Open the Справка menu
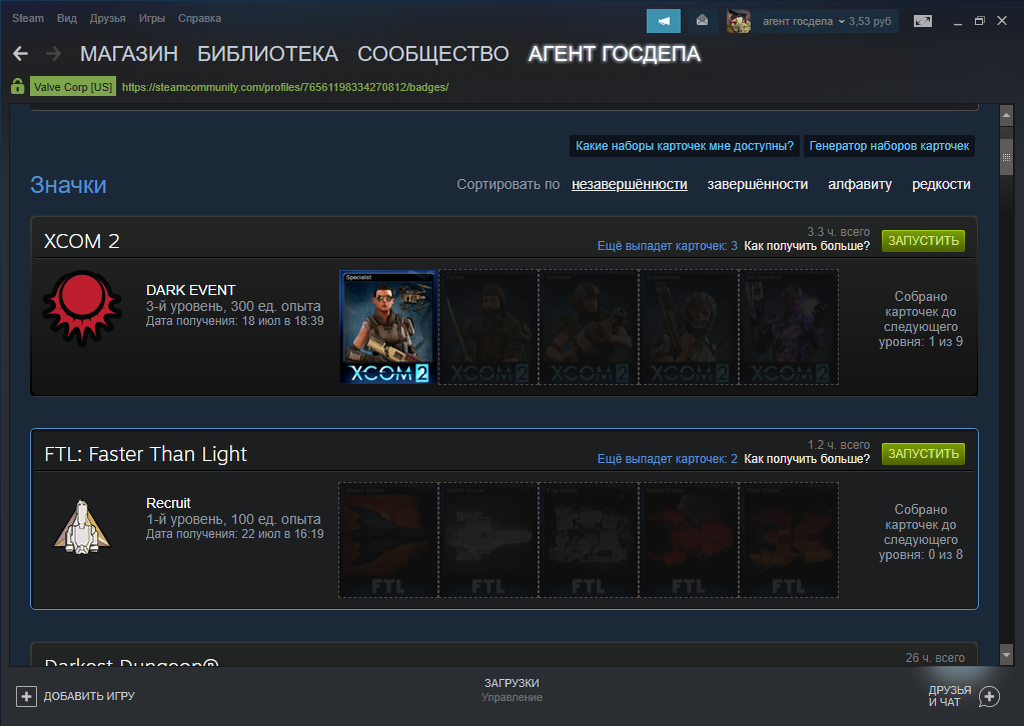Viewport: 1024px width, 726px height. coord(199,18)
